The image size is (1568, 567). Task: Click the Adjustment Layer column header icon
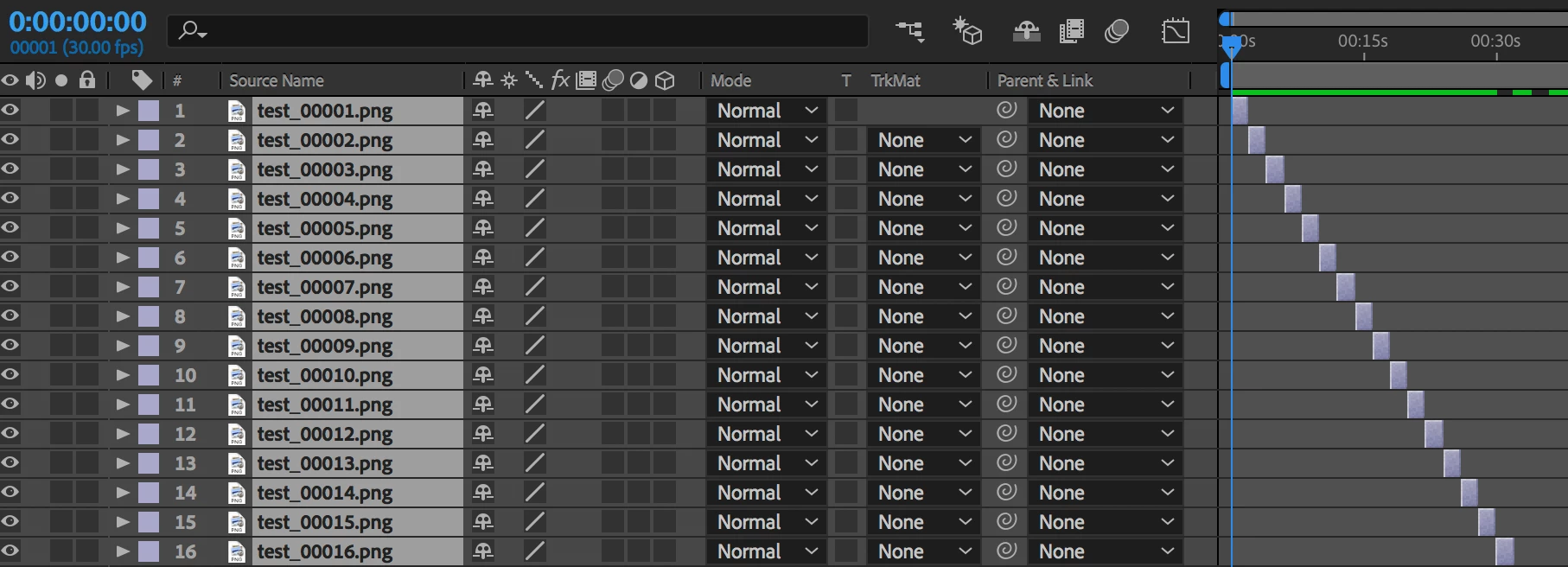click(x=639, y=80)
